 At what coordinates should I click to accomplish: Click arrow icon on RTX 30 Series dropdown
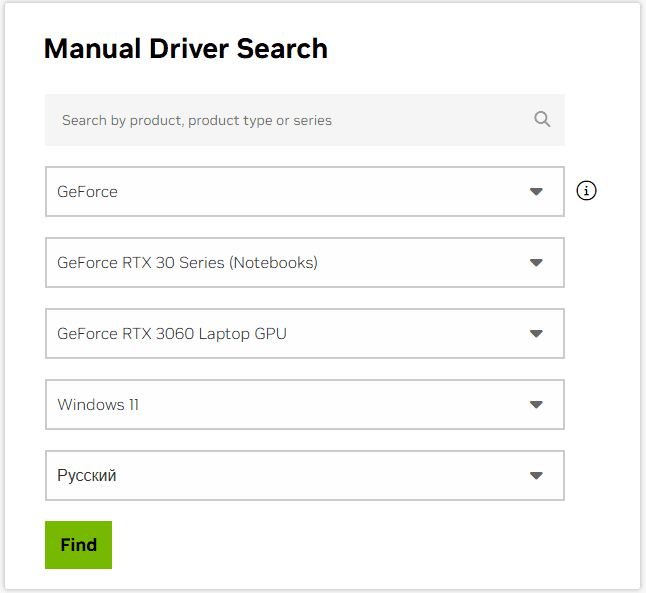click(x=536, y=263)
